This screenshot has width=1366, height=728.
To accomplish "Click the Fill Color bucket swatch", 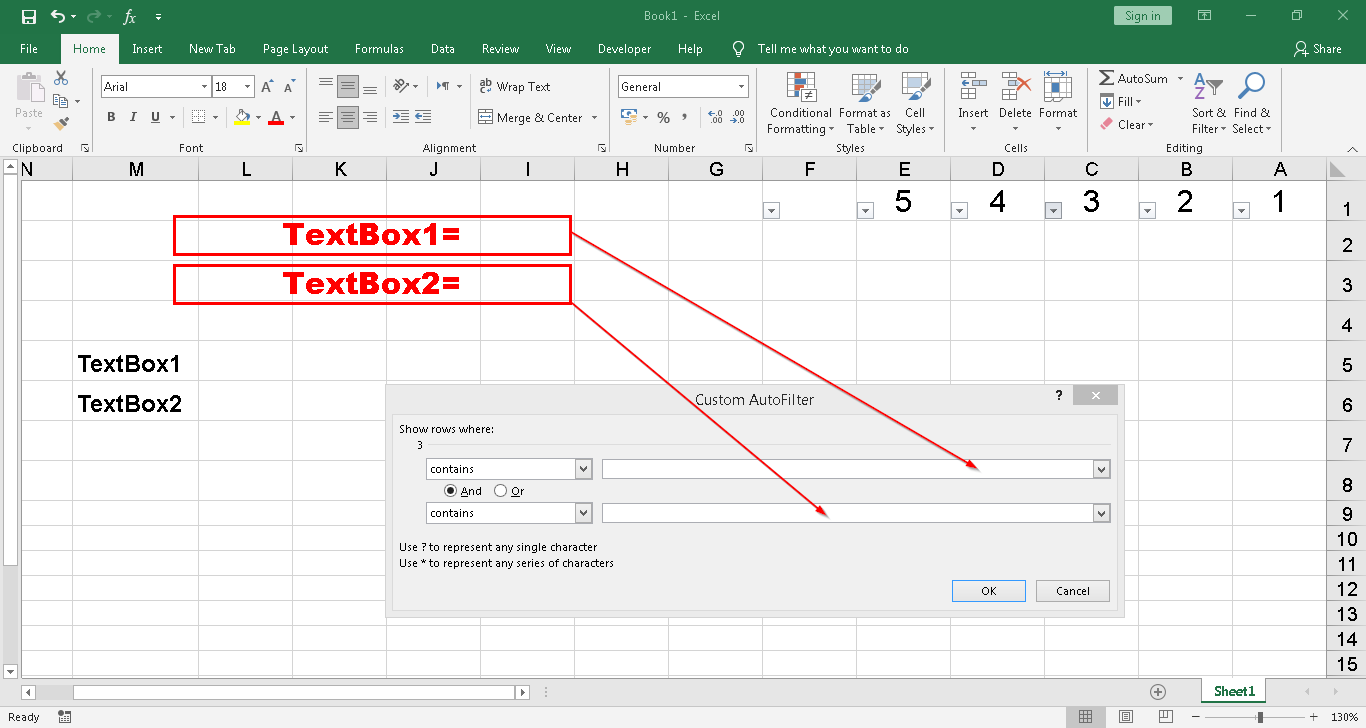I will coord(242,117).
